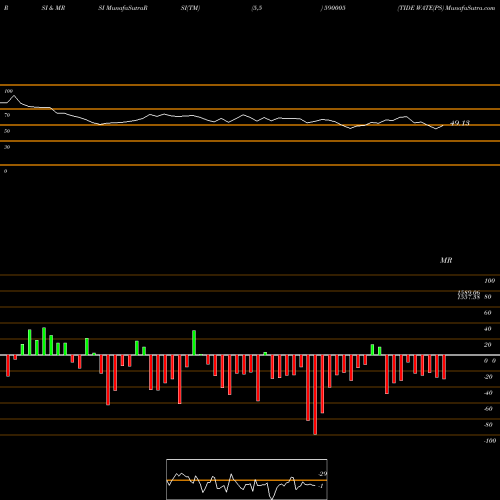
Task: Click the -60 label on MR axis
Action: tap(488, 409)
